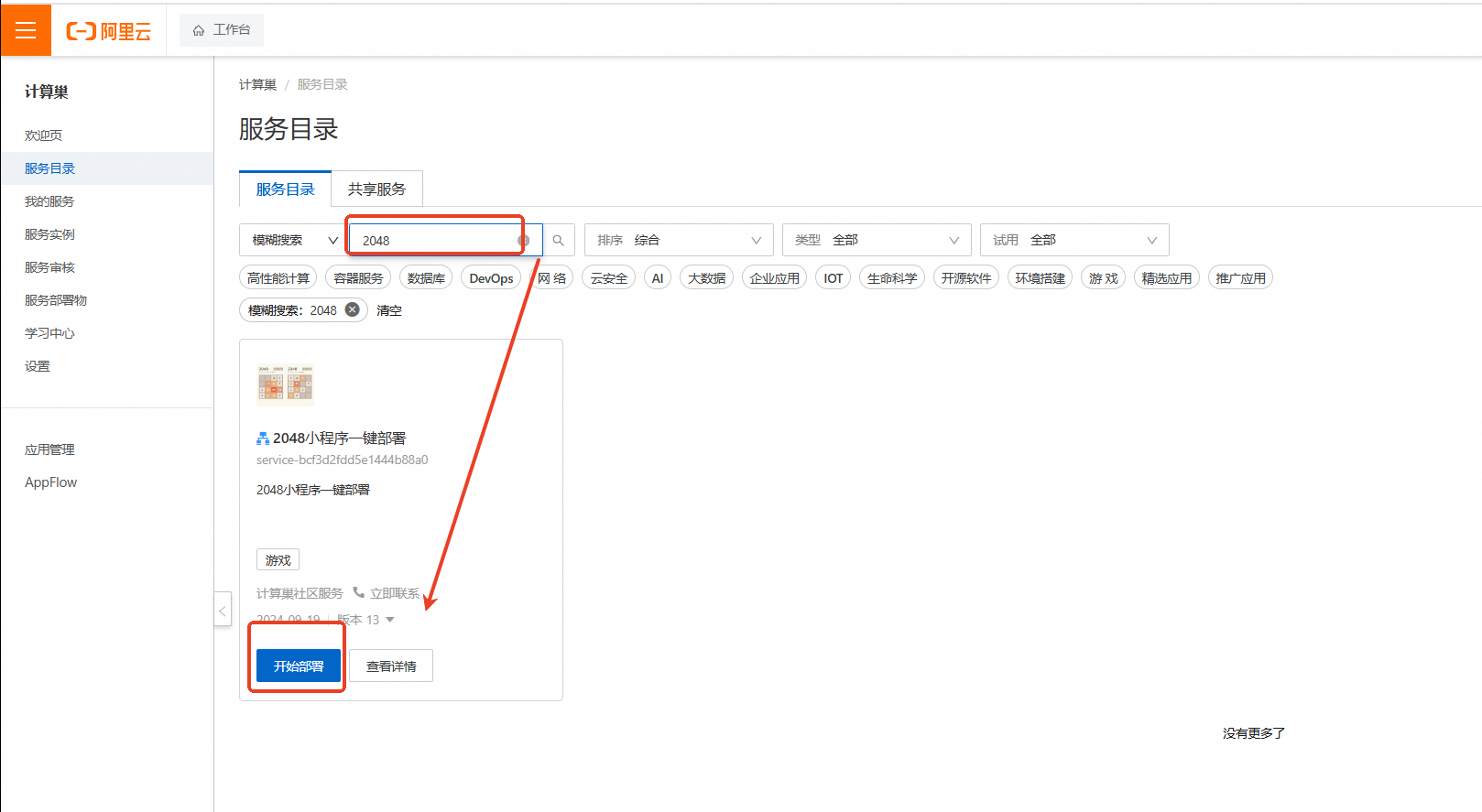Select the 高性能计算 category tag
This screenshot has height=812, width=1482.
point(278,278)
